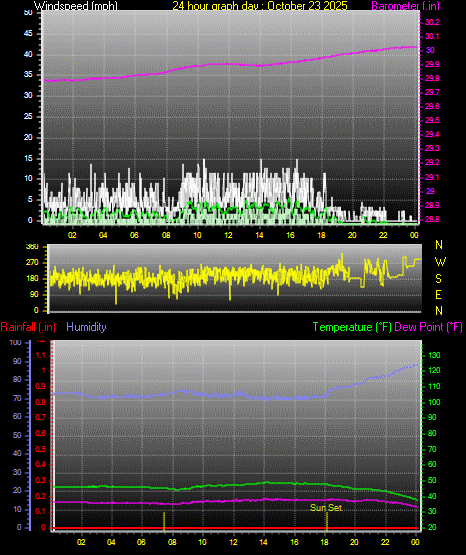Click the Rainfall (.in) legend label
The image size is (466, 555).
28,327
